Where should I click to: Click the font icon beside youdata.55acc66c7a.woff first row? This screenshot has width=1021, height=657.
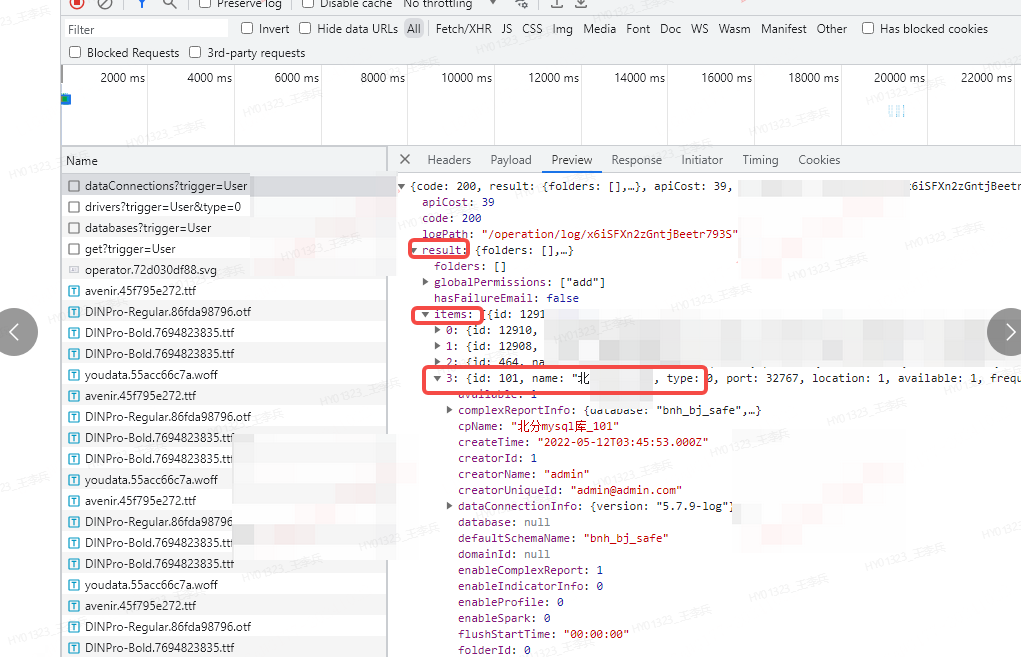pyautogui.click(x=74, y=375)
